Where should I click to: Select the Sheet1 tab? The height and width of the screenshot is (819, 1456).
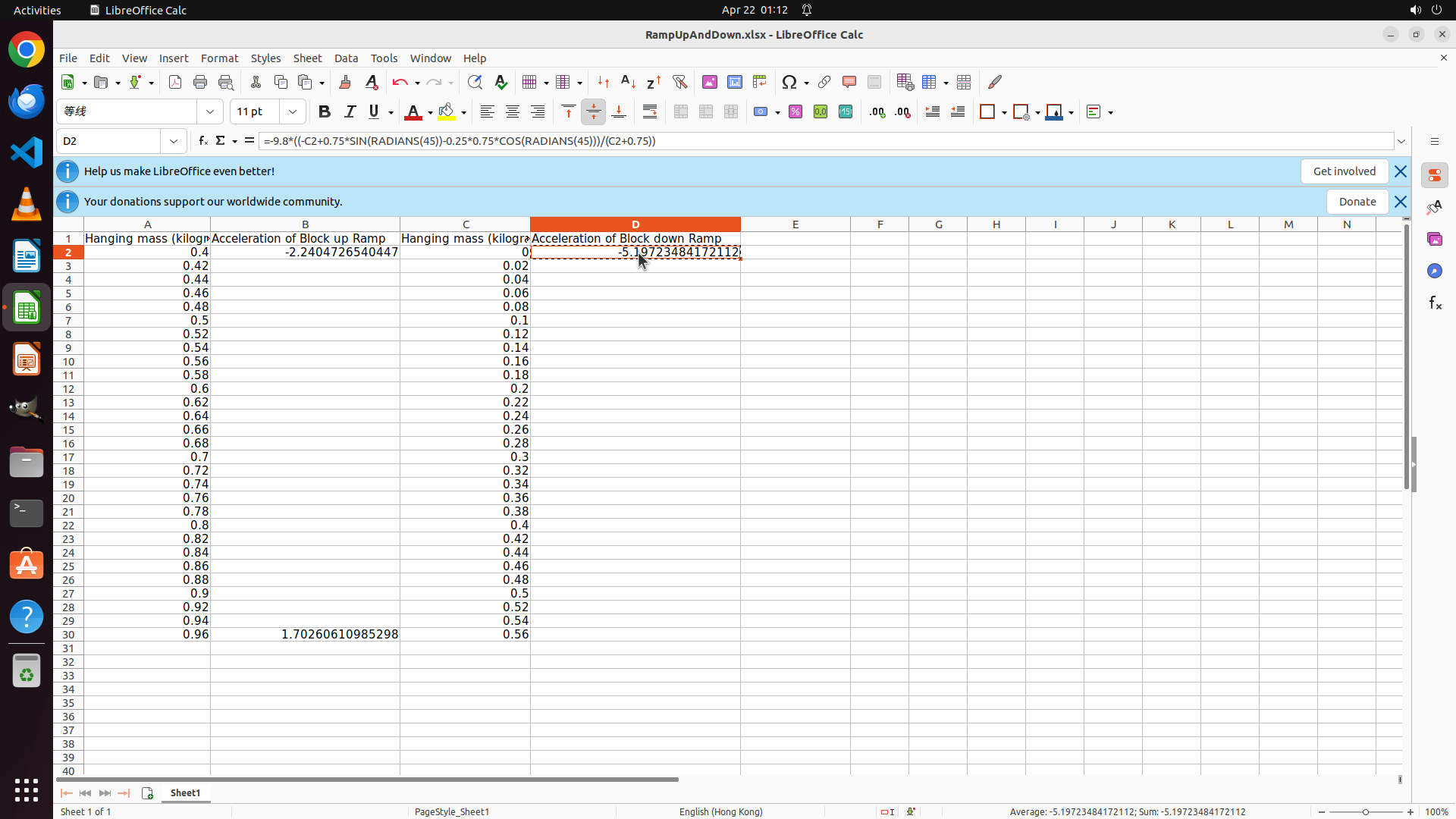pyautogui.click(x=185, y=793)
